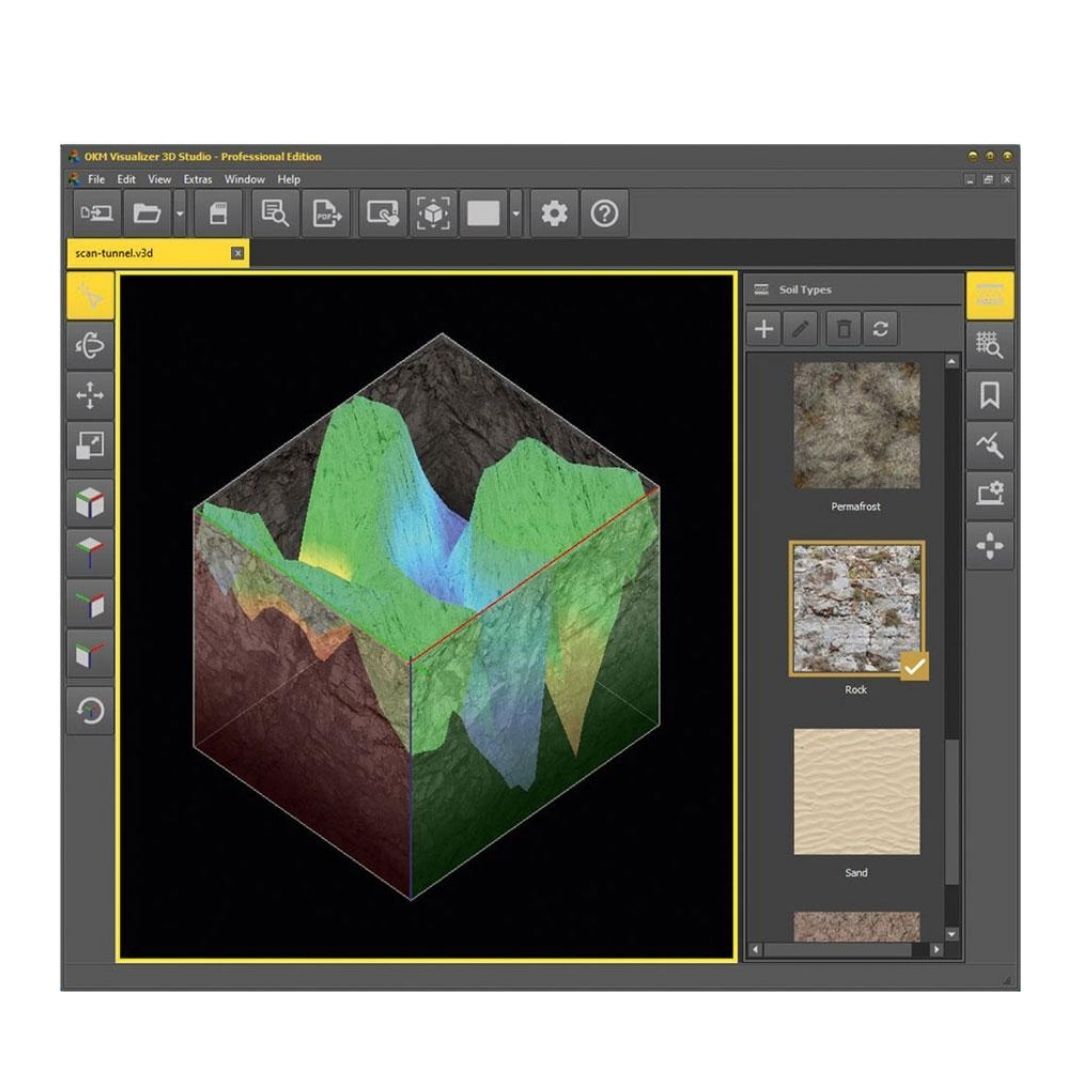The image size is (1080, 1080).
Task: Toggle the selection arrow tool at top left
Action: (x=90, y=295)
